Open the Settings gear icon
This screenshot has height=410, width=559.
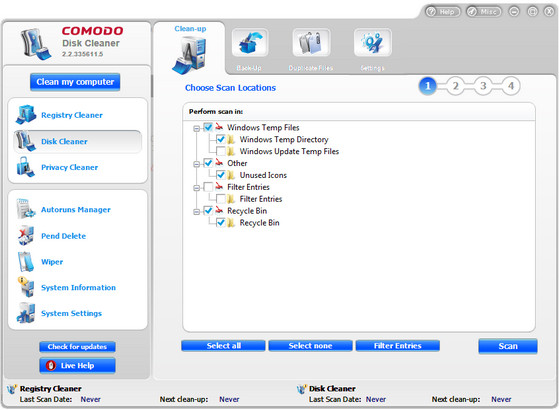point(373,42)
